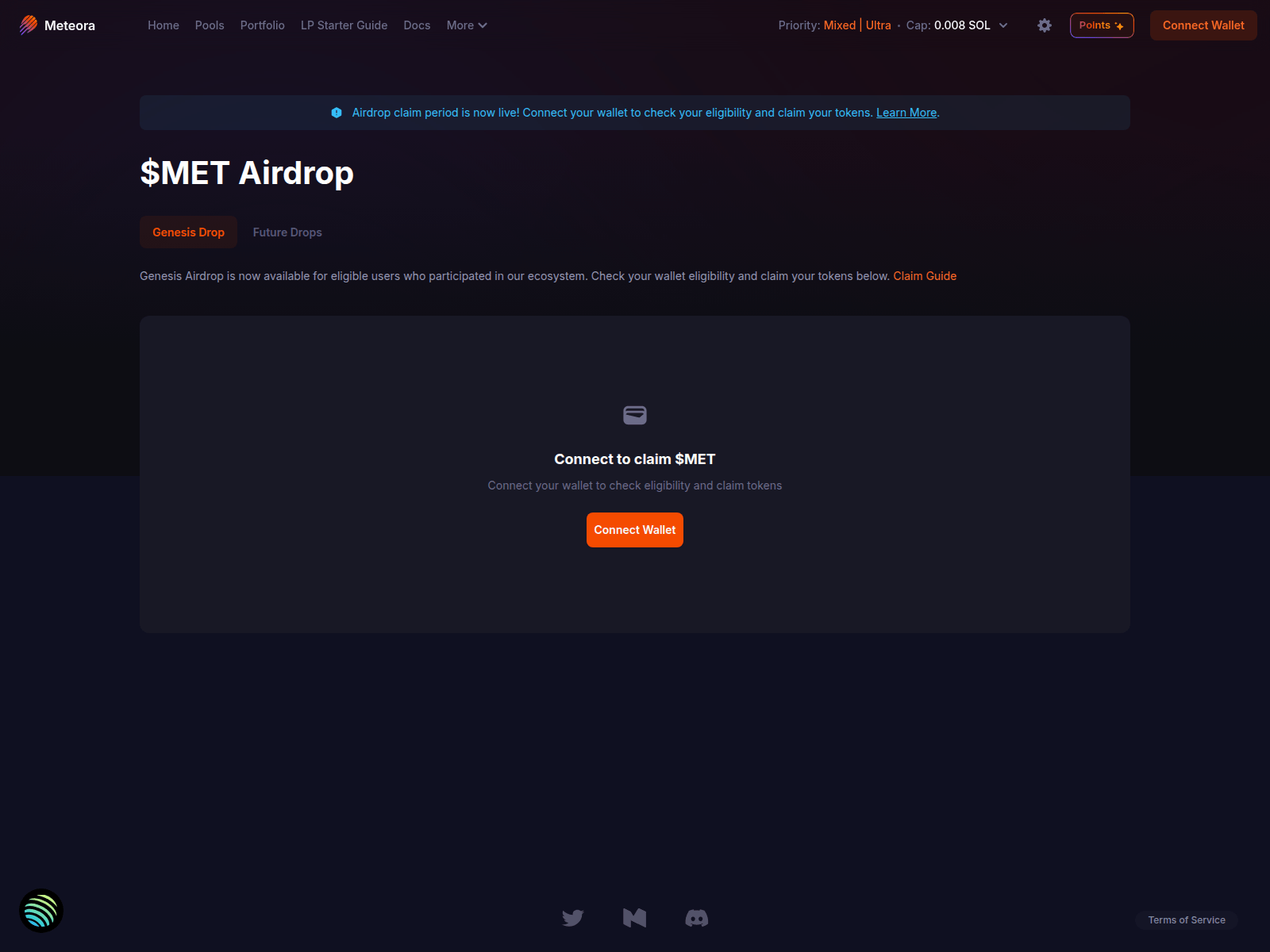This screenshot has height=952, width=1270.
Task: Open the More navigation dropdown
Action: [x=467, y=25]
